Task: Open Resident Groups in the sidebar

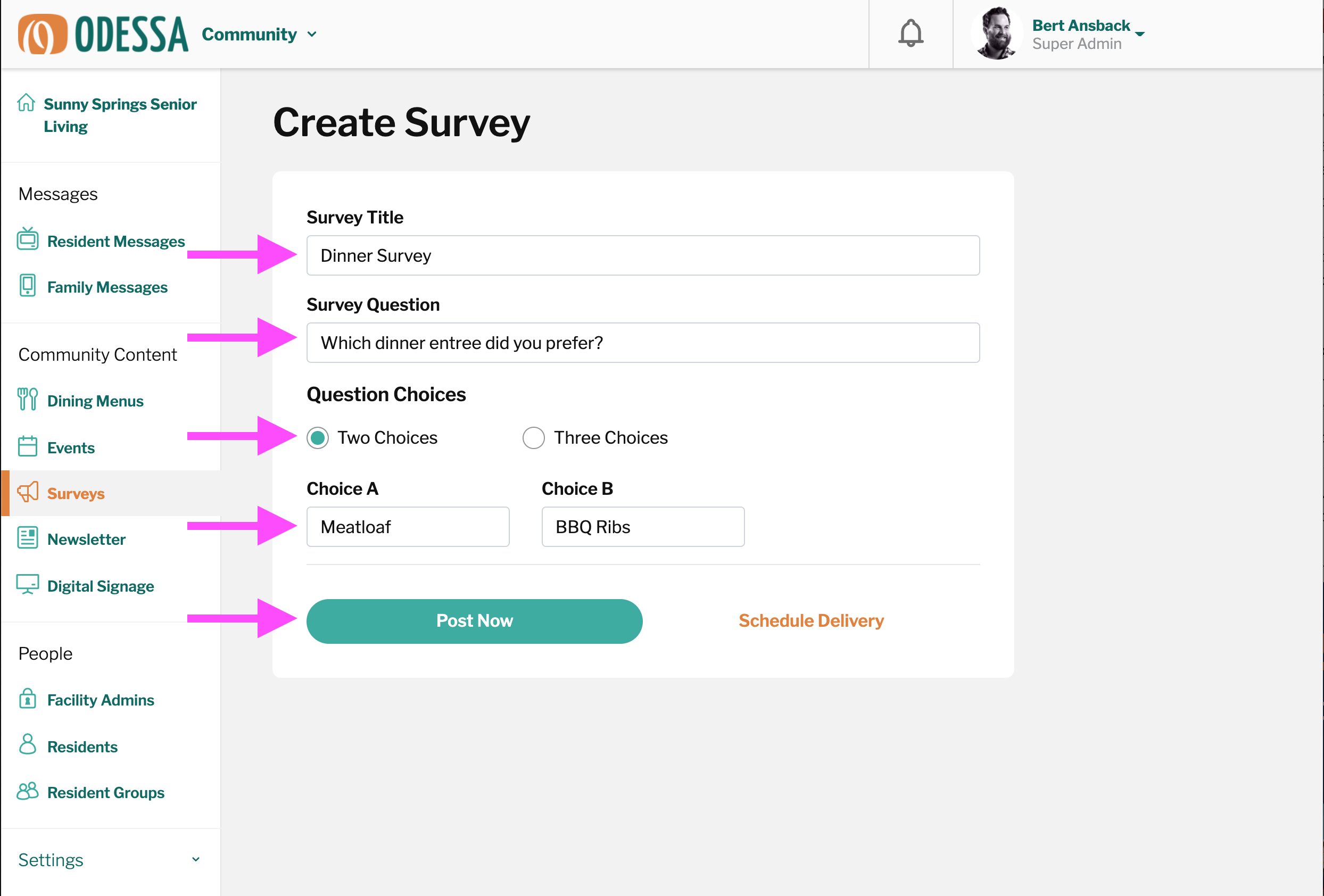Action: [105, 792]
